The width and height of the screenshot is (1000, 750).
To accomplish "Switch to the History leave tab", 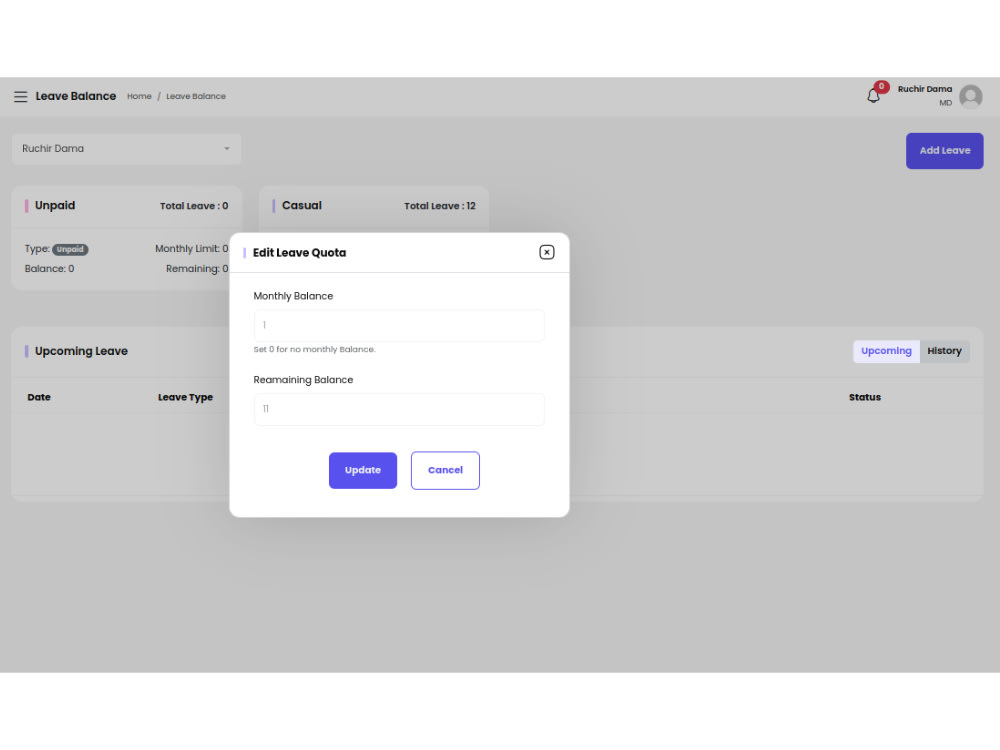I will pyautogui.click(x=944, y=351).
